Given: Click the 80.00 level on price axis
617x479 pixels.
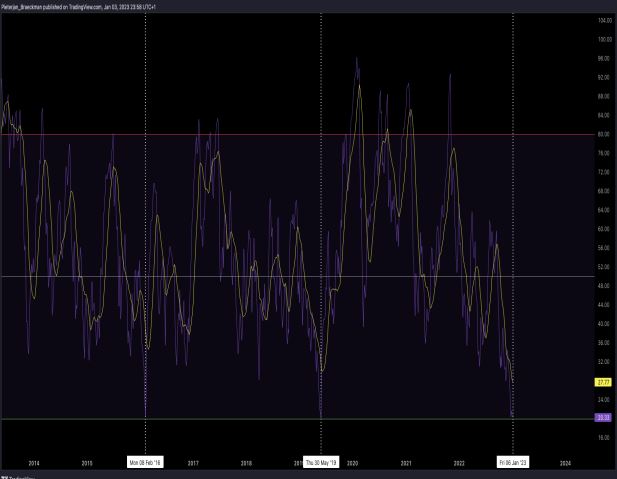Looking at the screenshot, I should [603, 135].
